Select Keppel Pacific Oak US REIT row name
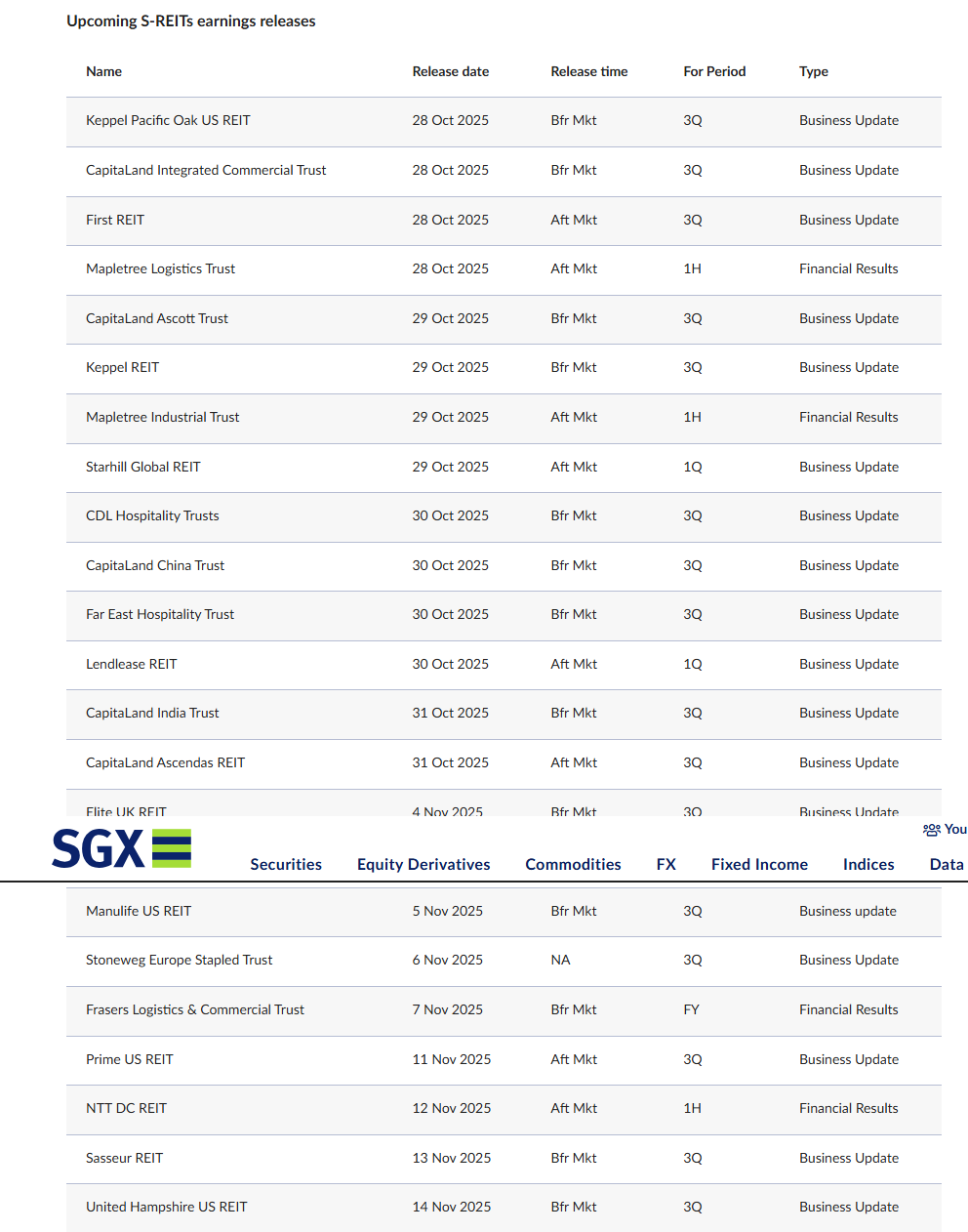This screenshot has height=1232, width=968. point(168,120)
